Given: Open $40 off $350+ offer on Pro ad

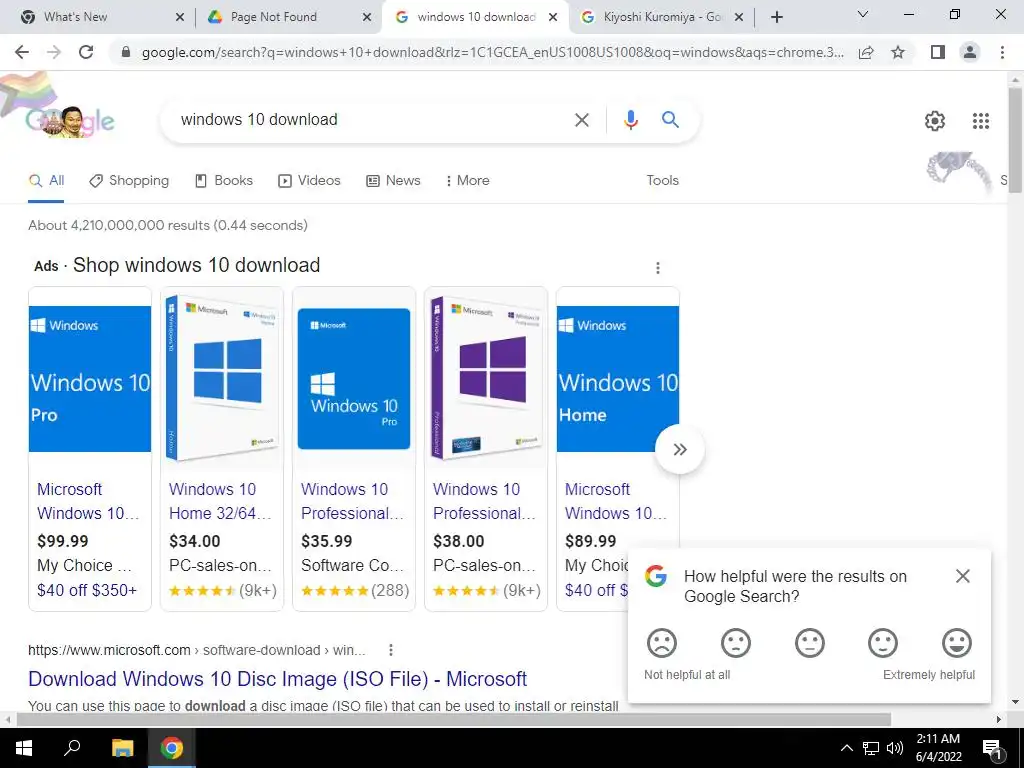Looking at the screenshot, I should pos(87,590).
